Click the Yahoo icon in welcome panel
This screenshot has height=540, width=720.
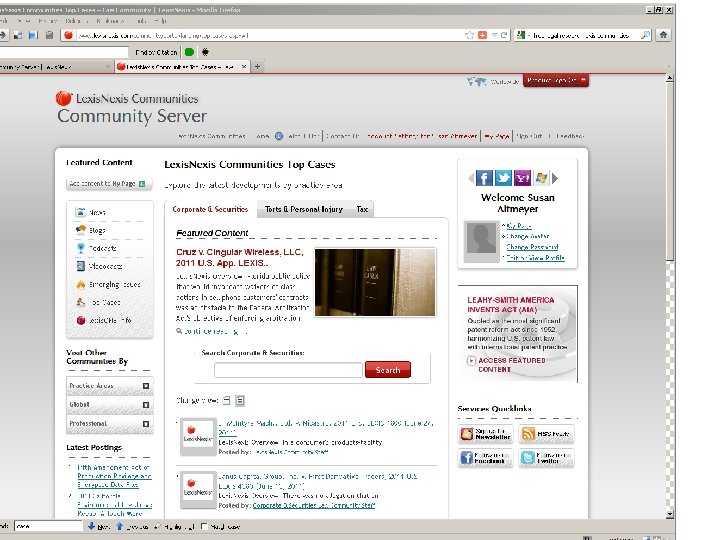tap(522, 178)
